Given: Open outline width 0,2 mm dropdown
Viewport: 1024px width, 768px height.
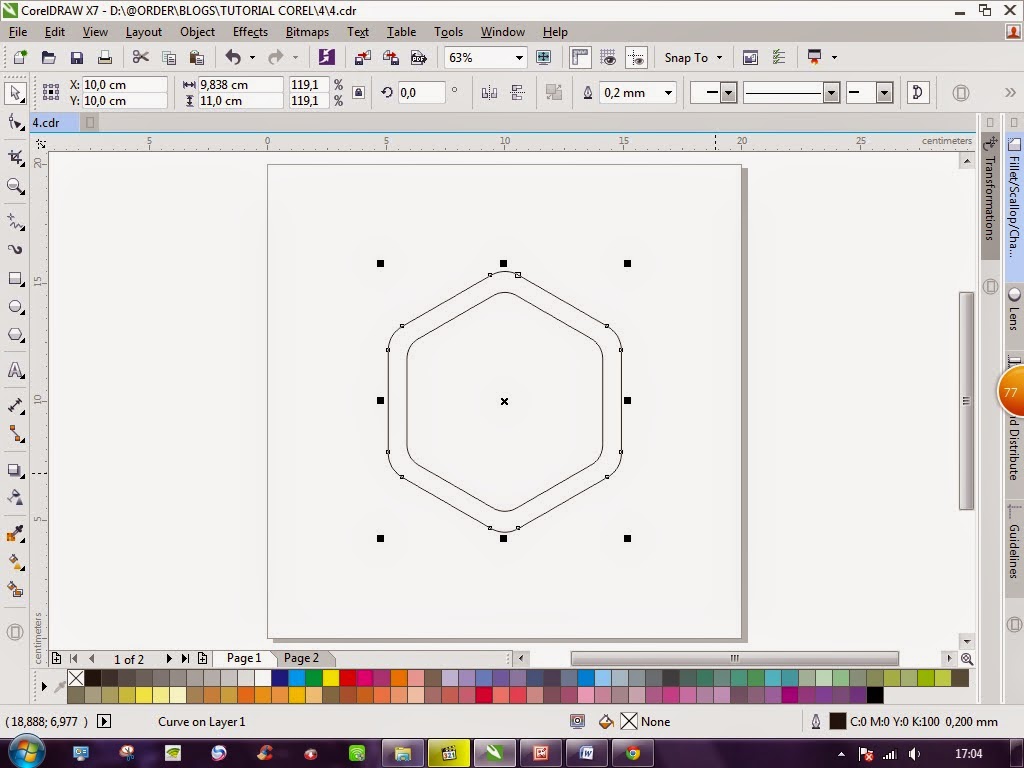Looking at the screenshot, I should coord(668,93).
